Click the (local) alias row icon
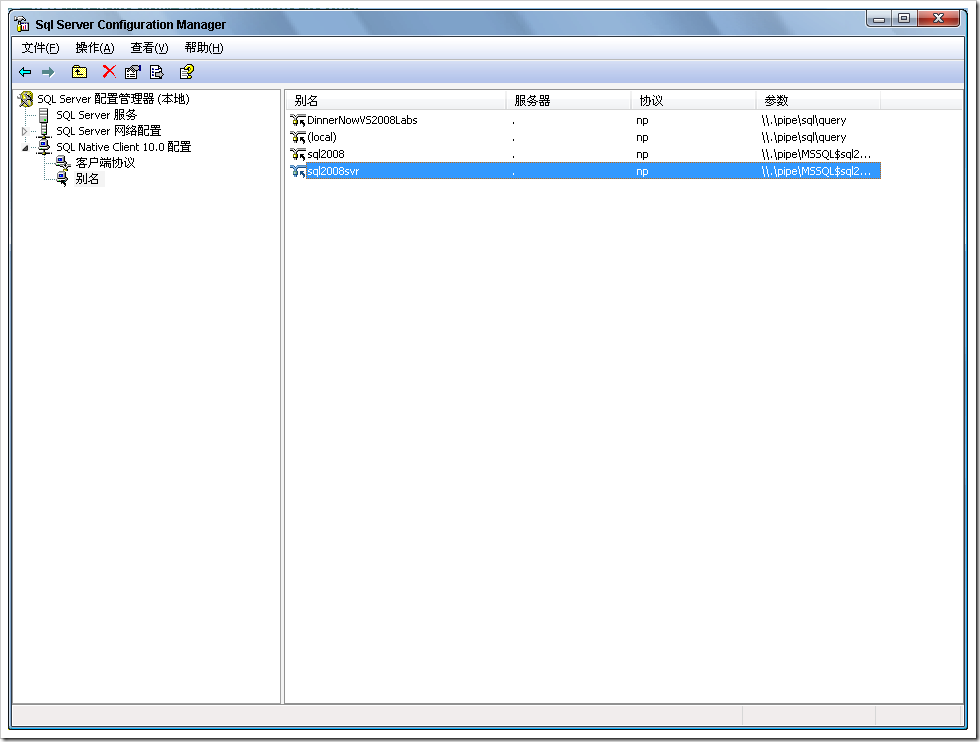The width and height of the screenshot is (980, 742). (x=298, y=137)
